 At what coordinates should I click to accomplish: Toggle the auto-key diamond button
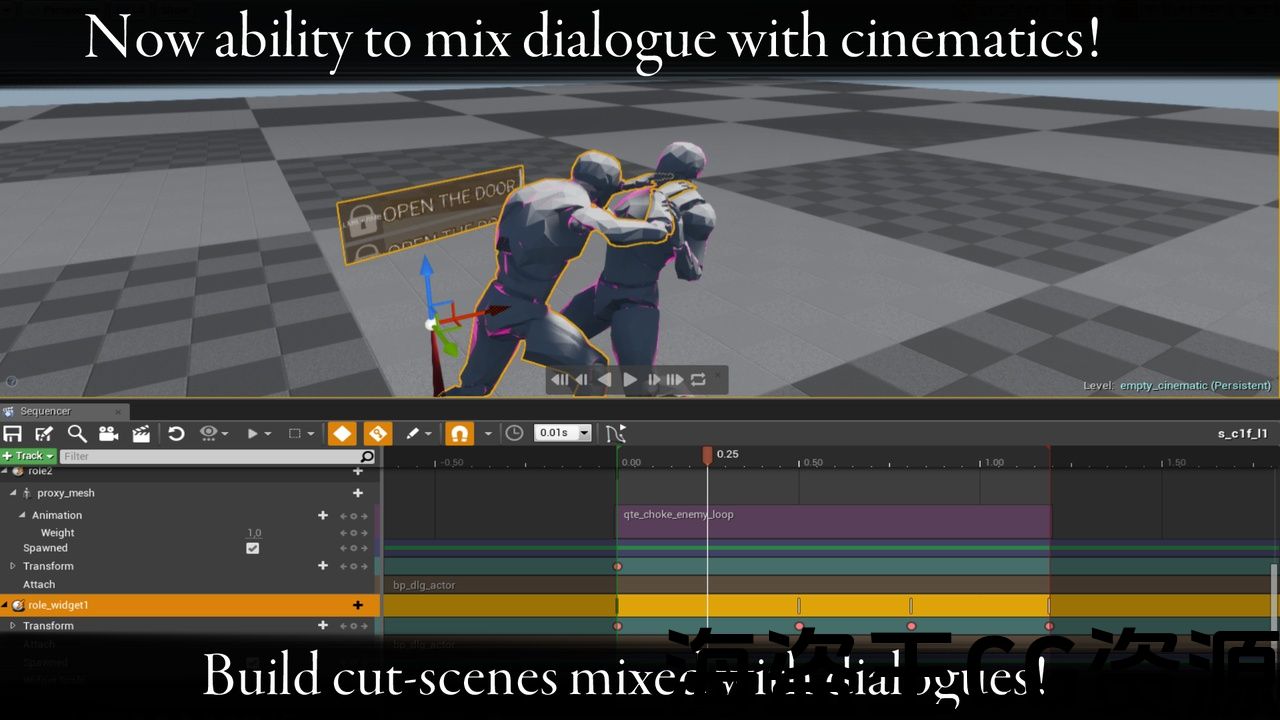(342, 433)
